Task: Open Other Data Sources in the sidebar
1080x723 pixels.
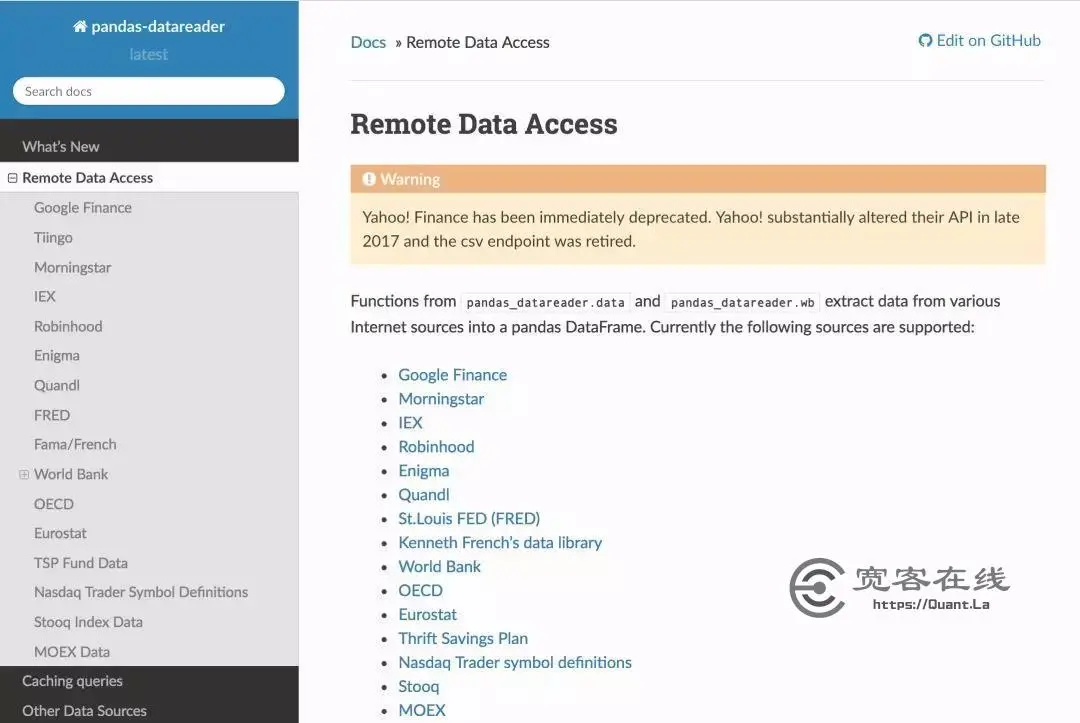Action: pos(84,711)
